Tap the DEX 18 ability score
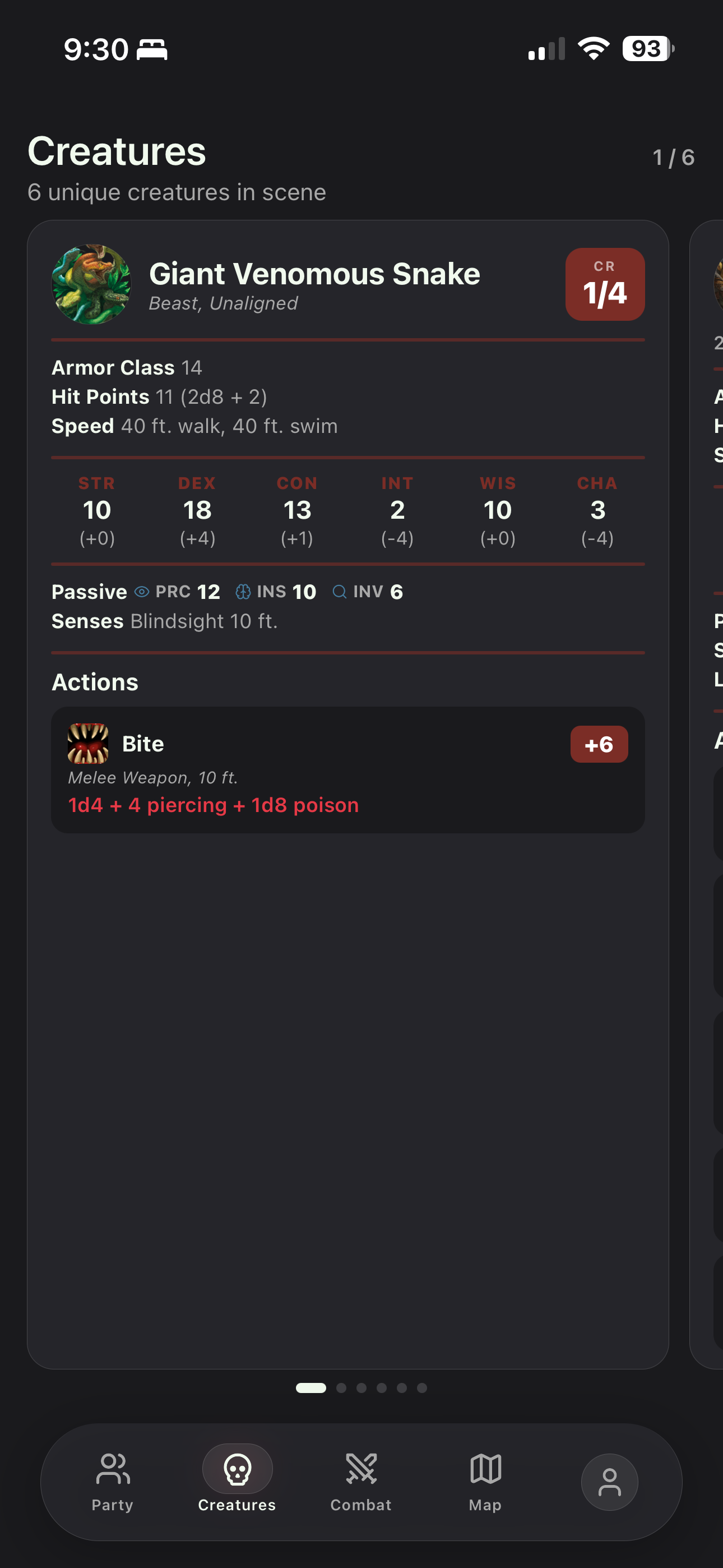Screen dimensions: 723x1568 [x=197, y=511]
